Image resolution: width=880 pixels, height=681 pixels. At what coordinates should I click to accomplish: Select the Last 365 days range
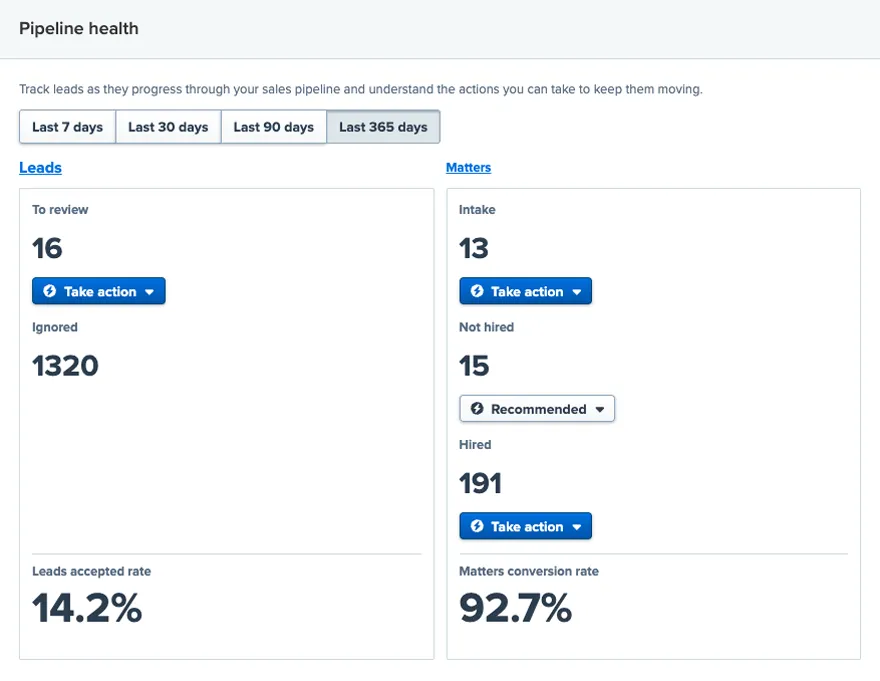(x=383, y=127)
